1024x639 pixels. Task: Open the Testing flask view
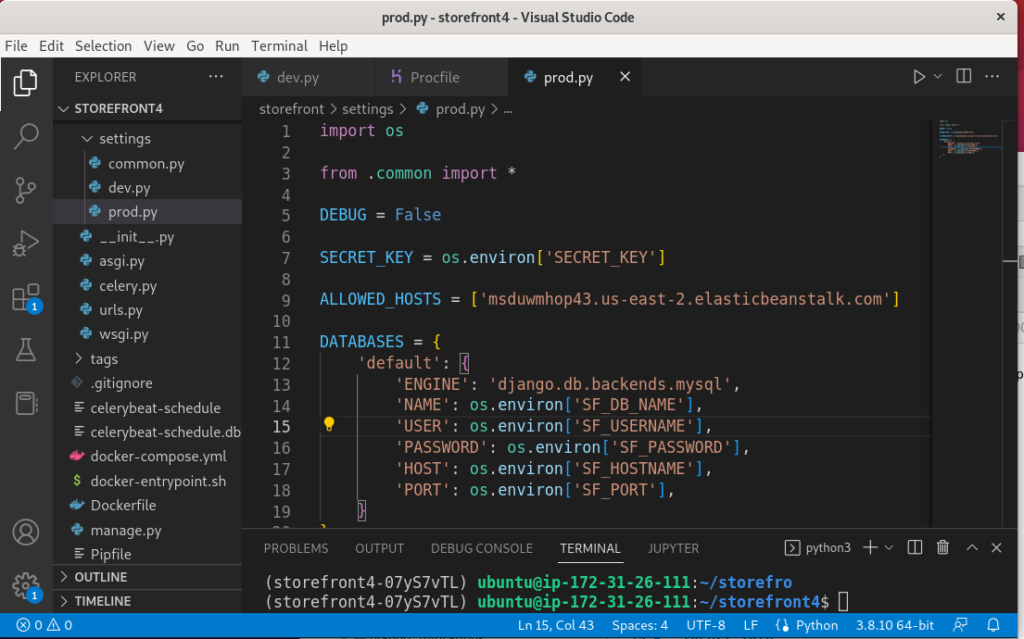pyautogui.click(x=25, y=350)
